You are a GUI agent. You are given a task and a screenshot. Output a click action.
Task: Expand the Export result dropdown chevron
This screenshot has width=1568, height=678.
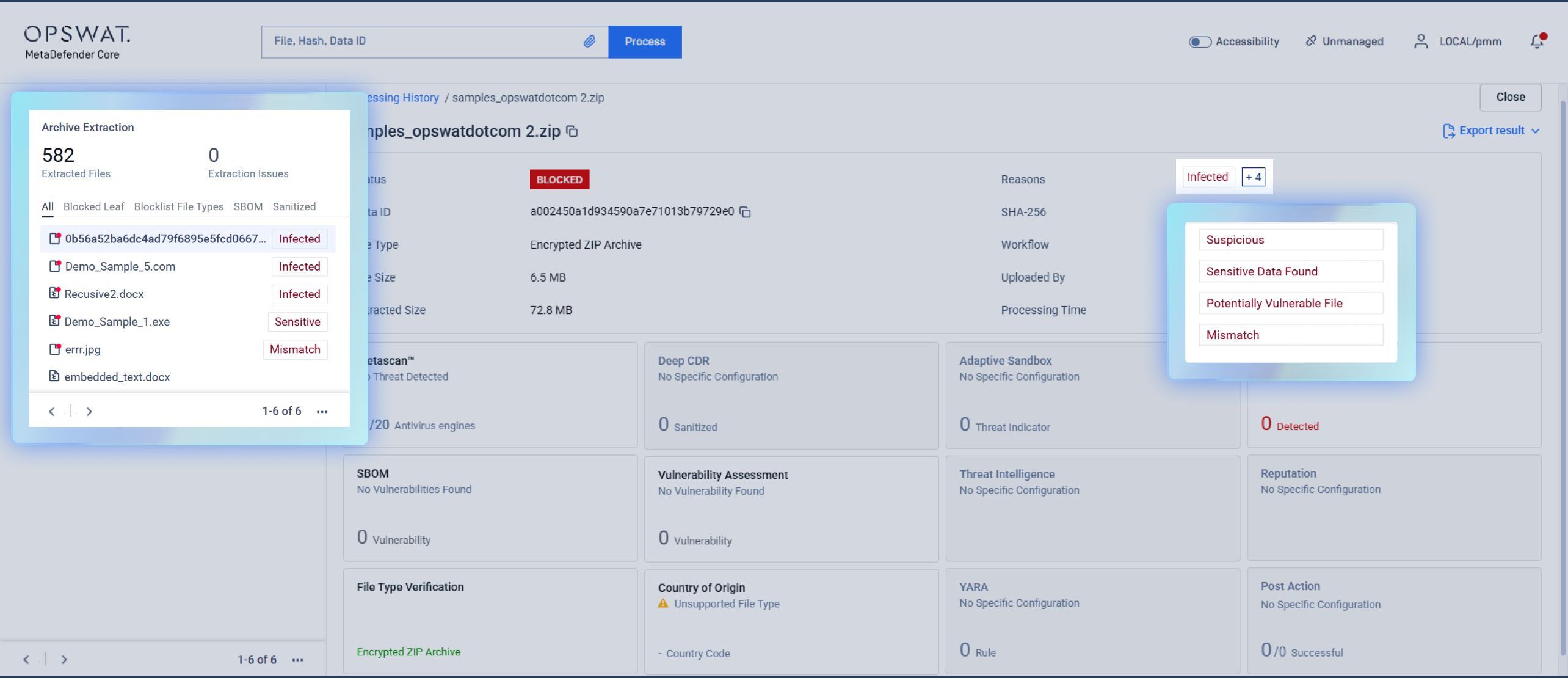click(x=1536, y=131)
